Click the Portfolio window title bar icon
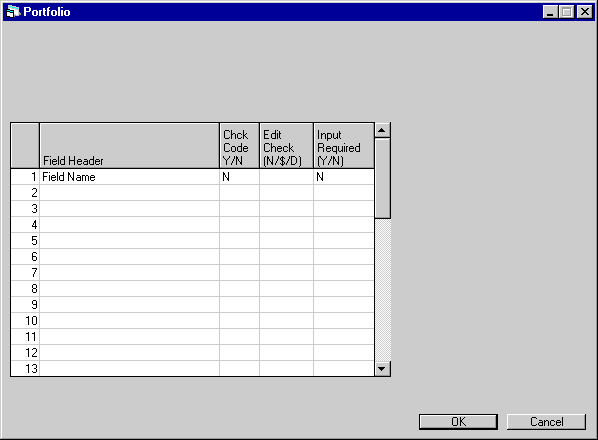 click(x=13, y=12)
